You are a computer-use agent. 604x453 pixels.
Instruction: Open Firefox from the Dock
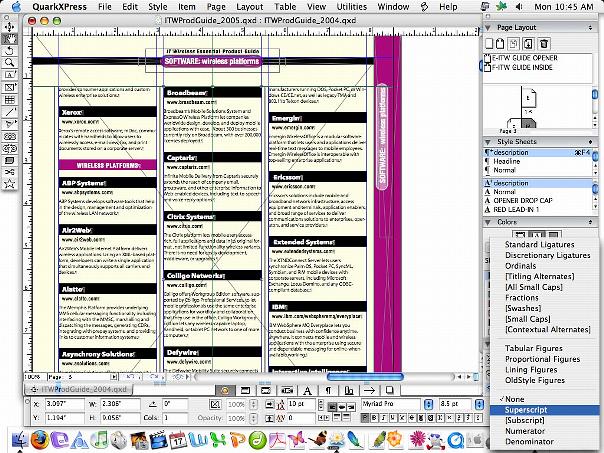tap(40, 440)
